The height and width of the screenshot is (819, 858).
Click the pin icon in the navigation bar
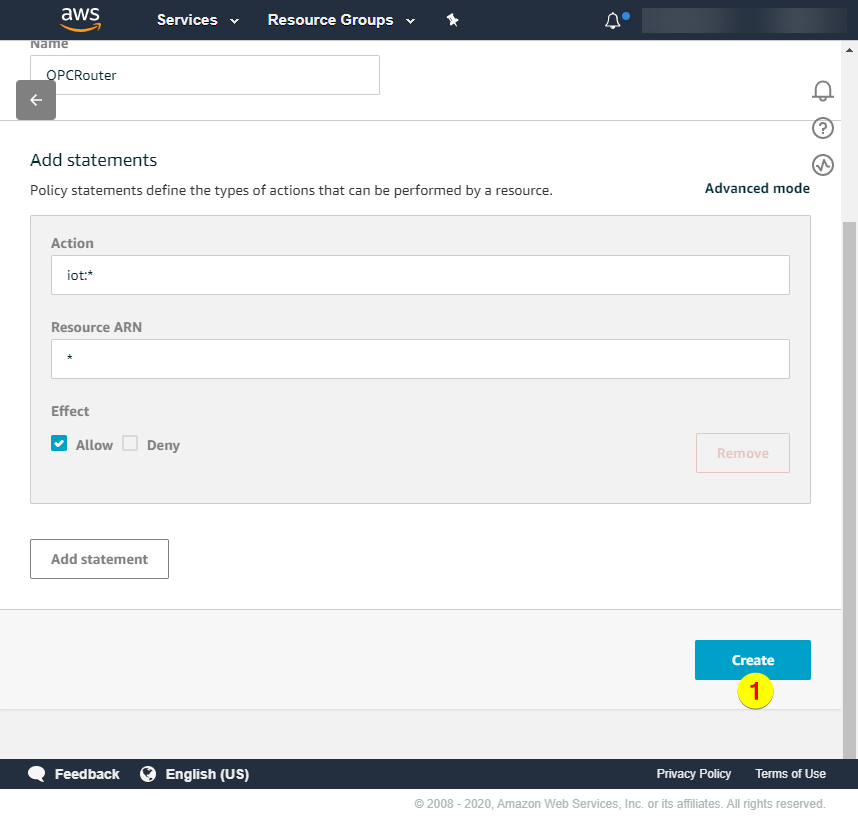coord(452,19)
